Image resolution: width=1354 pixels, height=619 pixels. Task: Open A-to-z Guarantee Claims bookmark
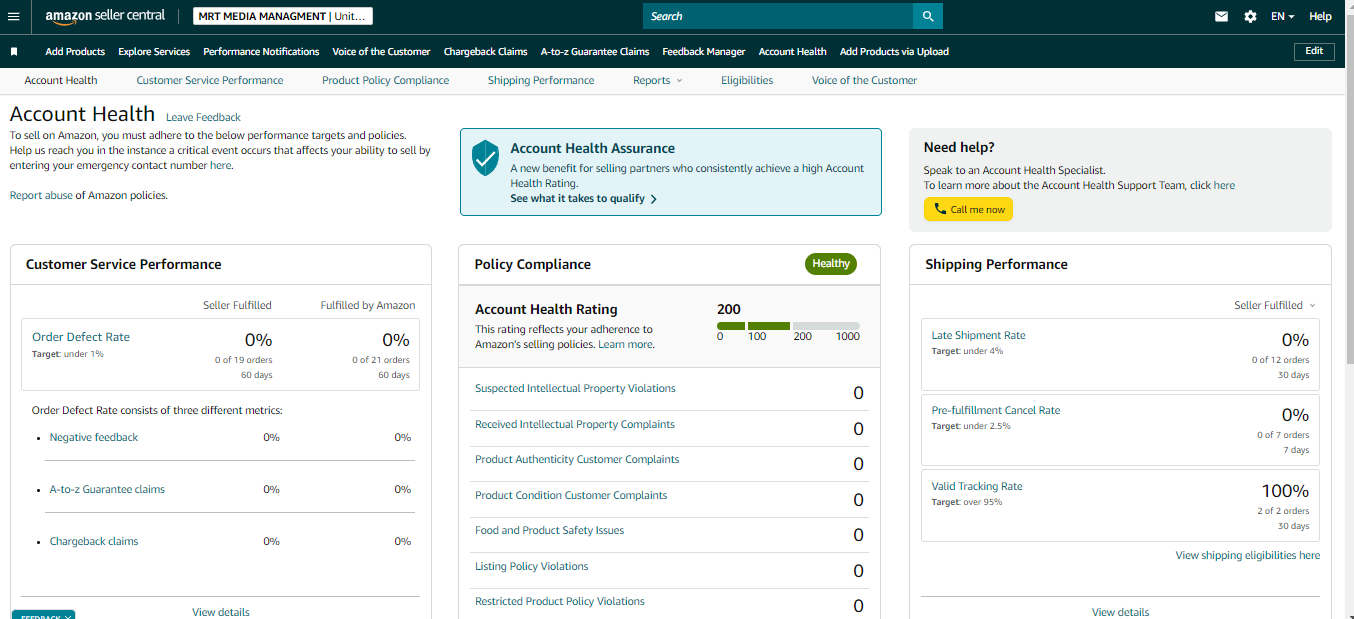pos(595,51)
